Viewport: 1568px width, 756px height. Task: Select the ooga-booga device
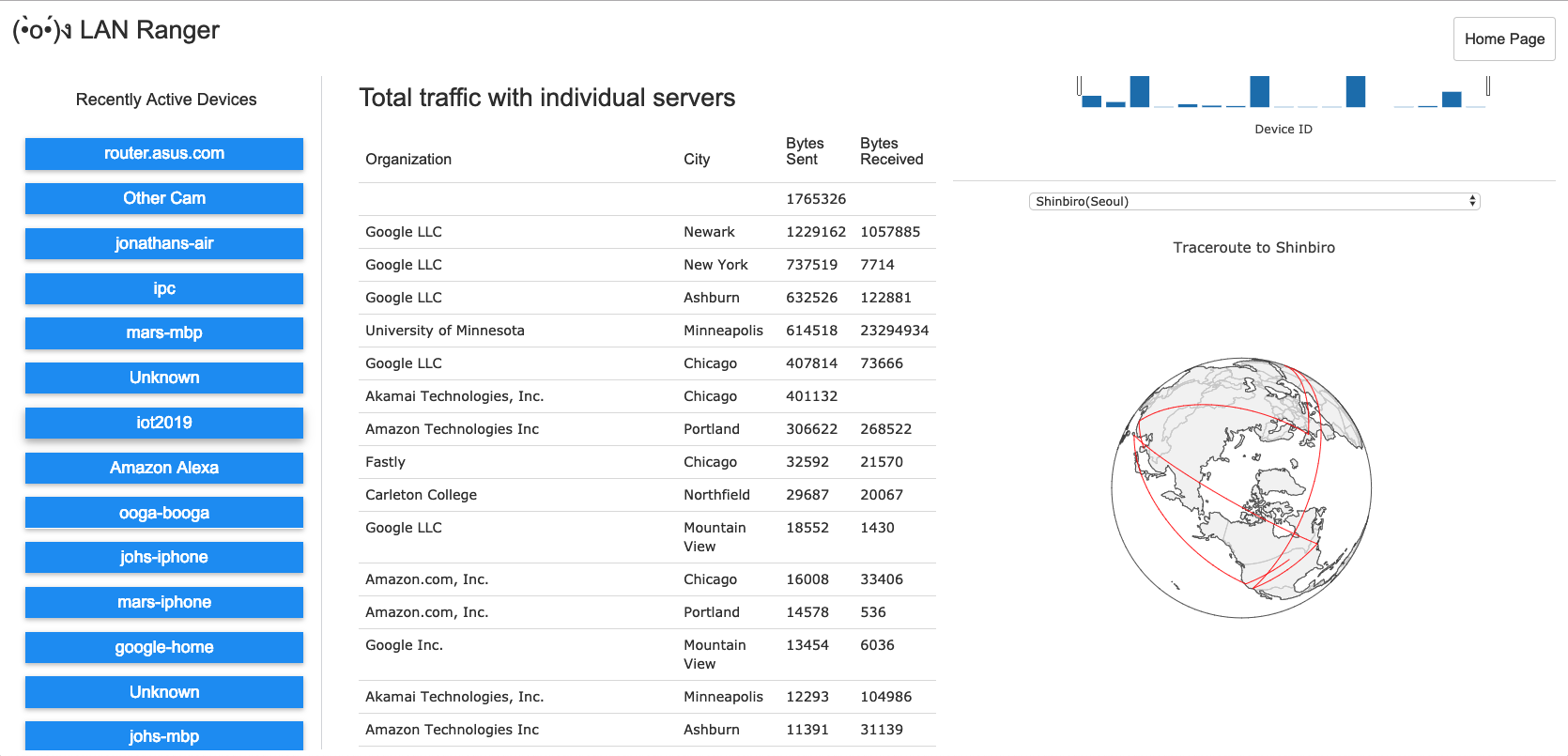coord(164,513)
